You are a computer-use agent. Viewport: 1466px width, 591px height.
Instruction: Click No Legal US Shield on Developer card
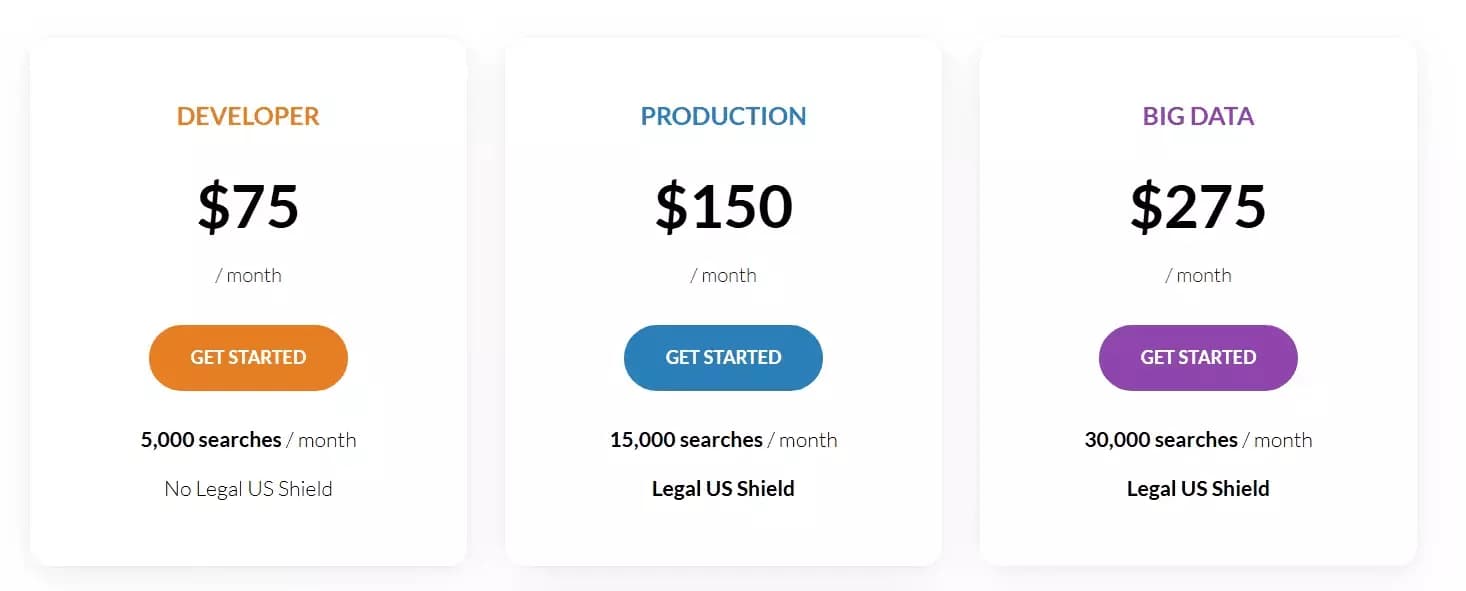tap(247, 488)
